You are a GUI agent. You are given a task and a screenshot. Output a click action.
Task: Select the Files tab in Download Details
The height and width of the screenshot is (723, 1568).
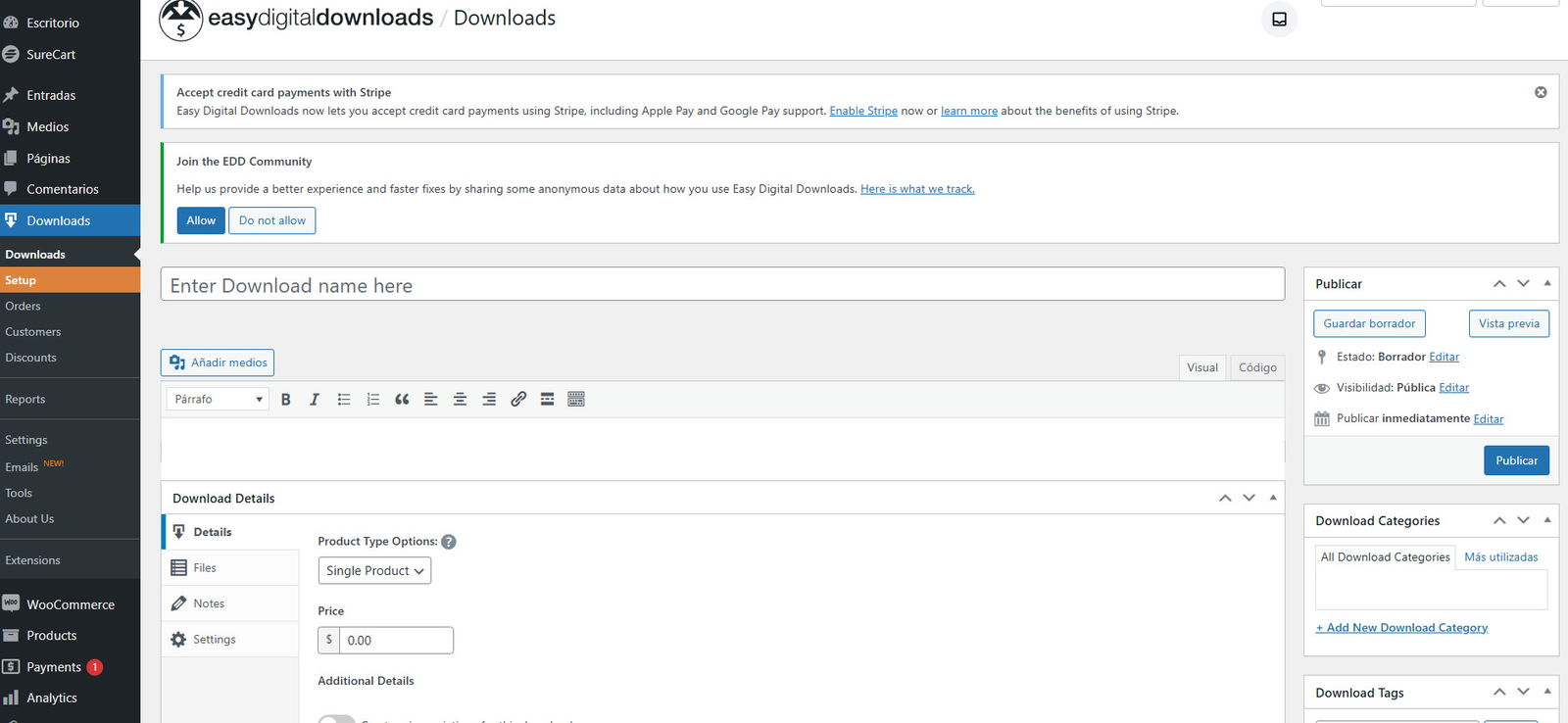coord(230,568)
